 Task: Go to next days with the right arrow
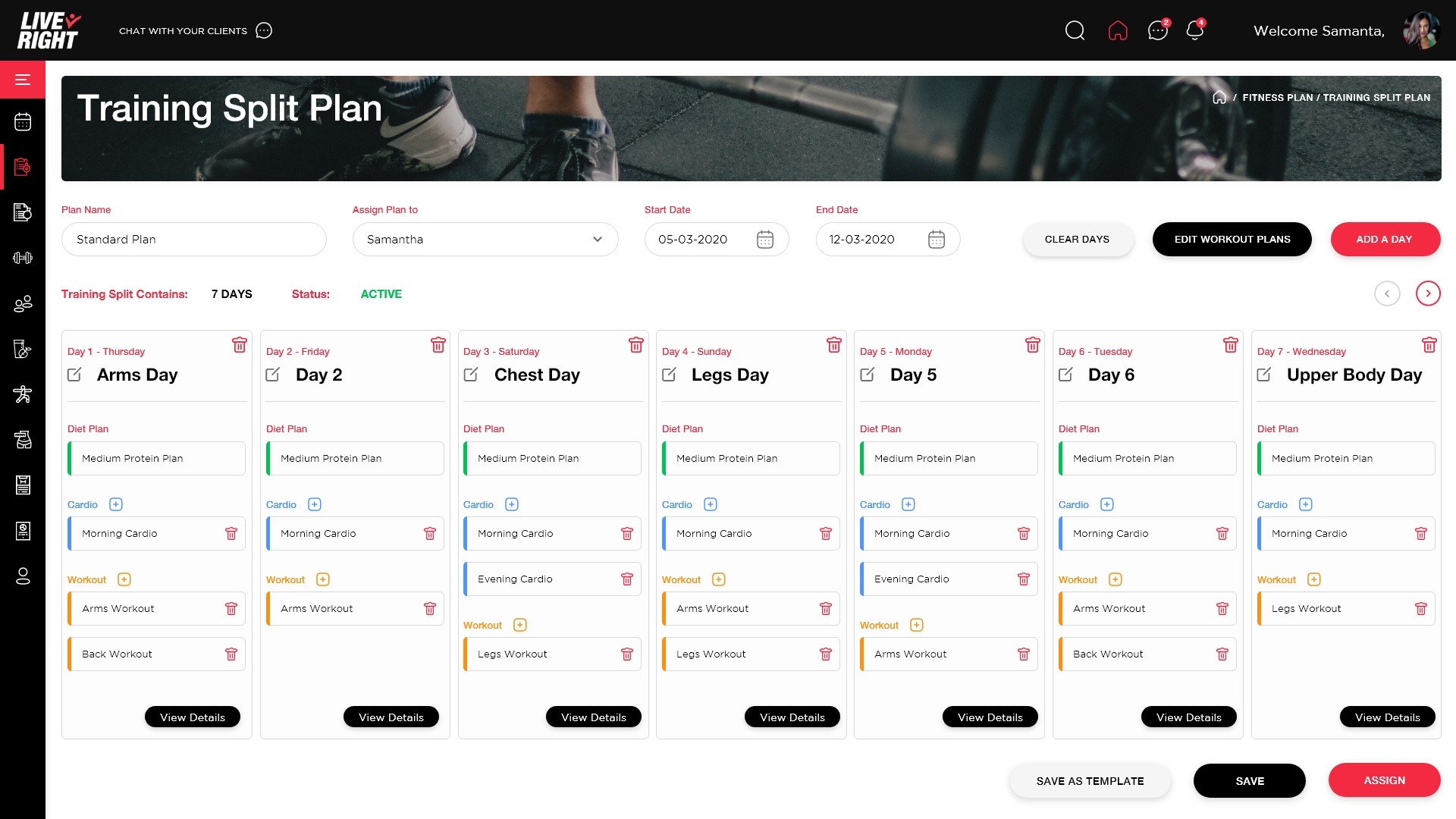[1428, 293]
